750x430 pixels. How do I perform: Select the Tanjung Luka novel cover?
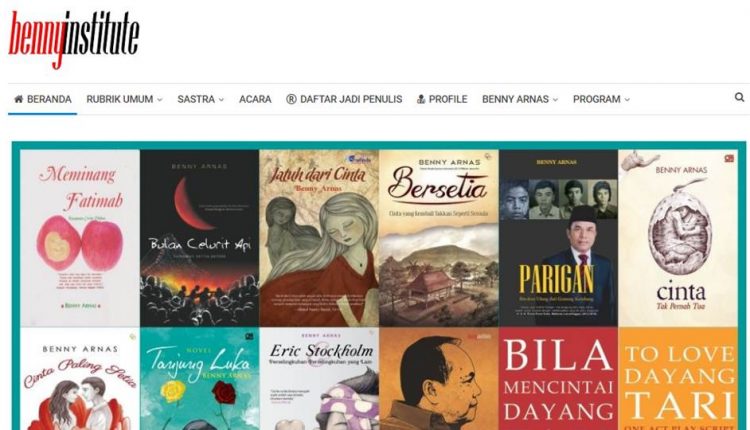[x=199, y=378]
